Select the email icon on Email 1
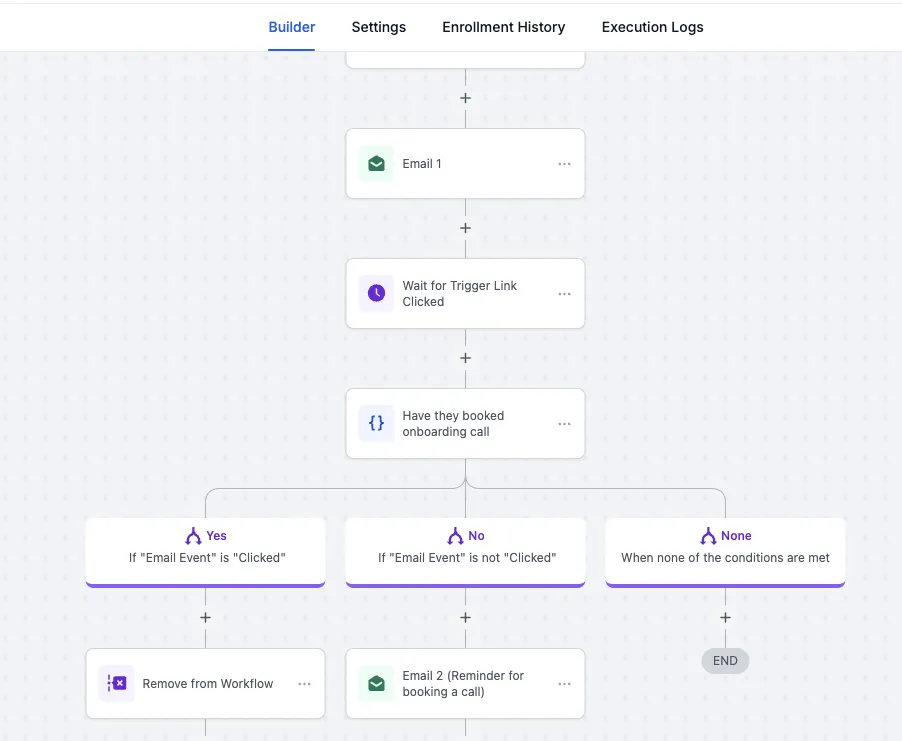Screen dimensions: 902x741 [376, 163]
